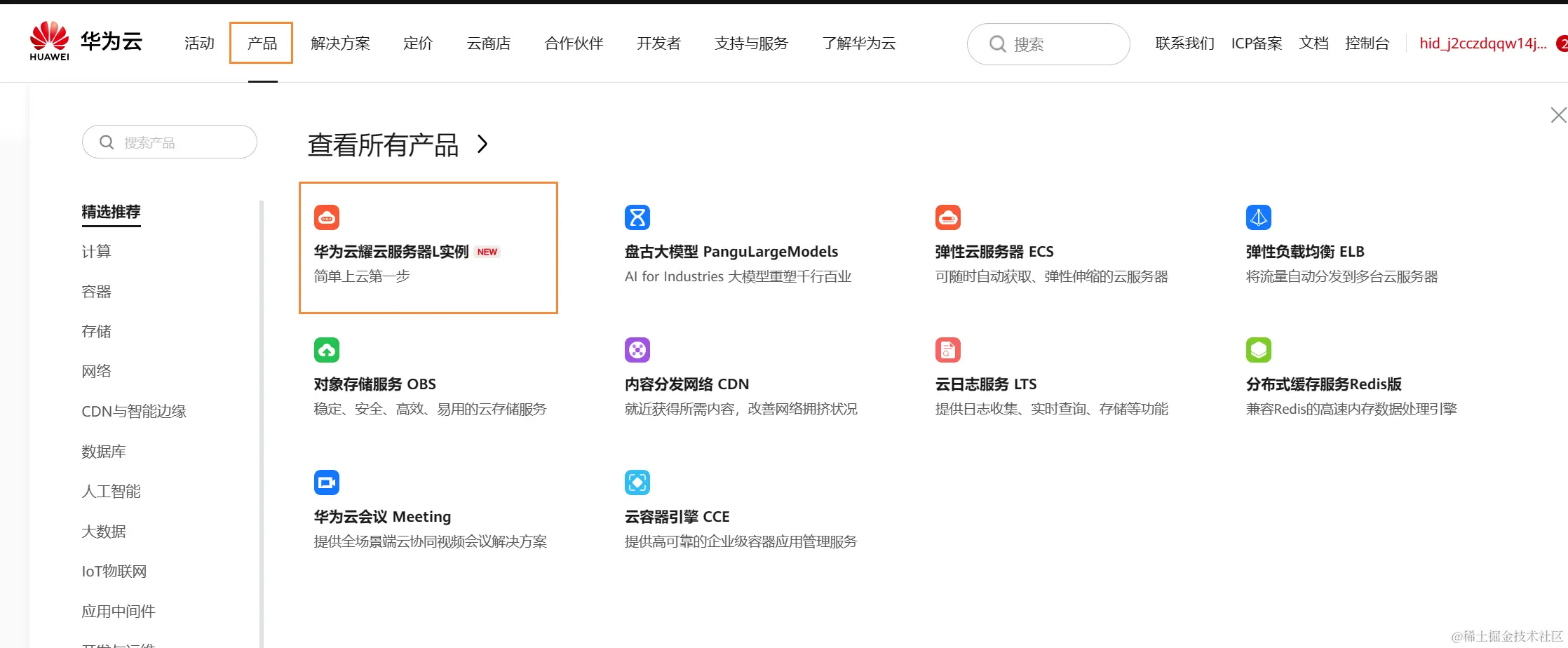The height and width of the screenshot is (648, 1568).
Task: Open the 活动 menu
Action: [199, 43]
